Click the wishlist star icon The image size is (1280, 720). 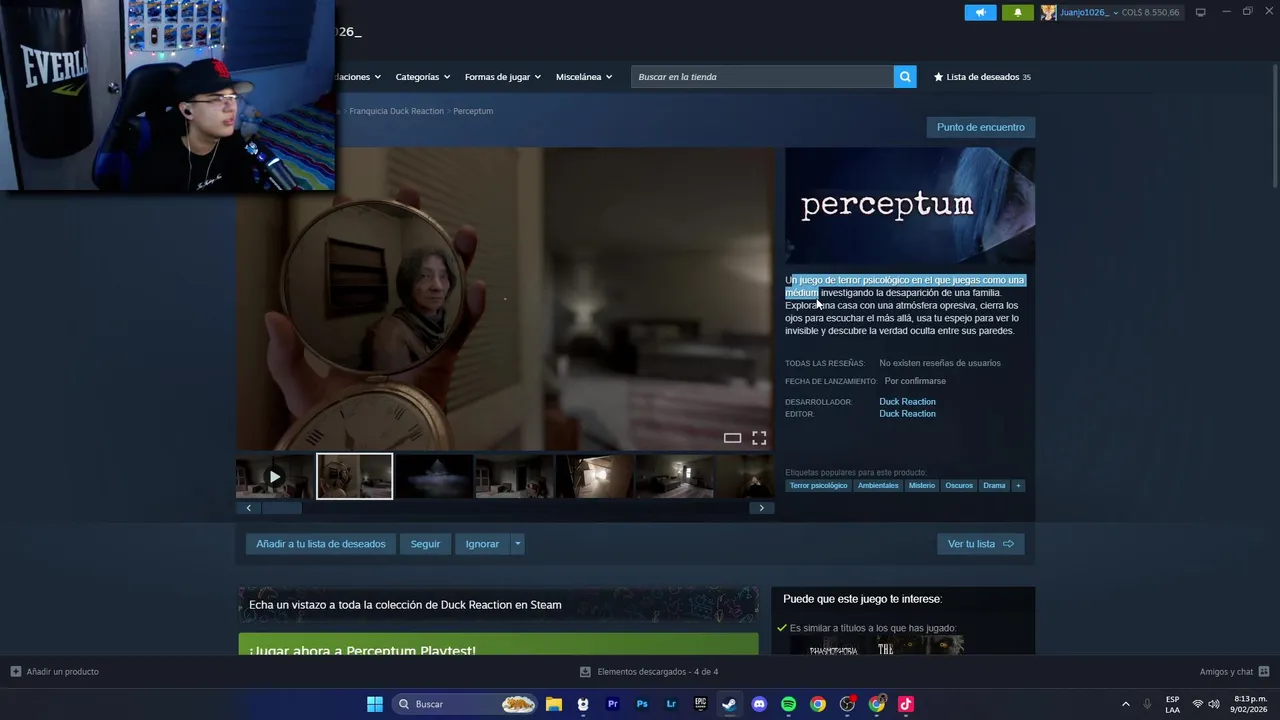click(x=938, y=77)
